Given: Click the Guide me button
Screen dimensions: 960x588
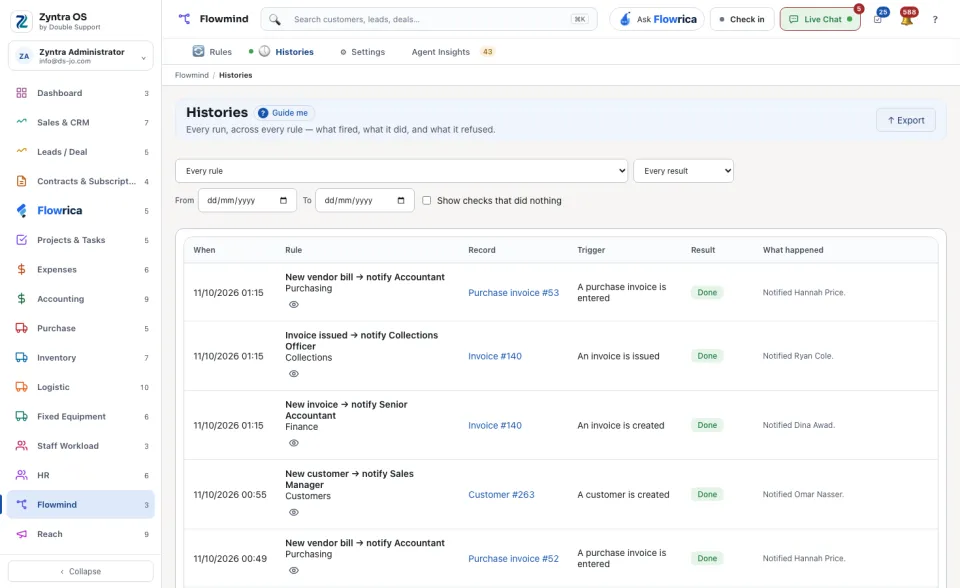Looking at the screenshot, I should point(284,113).
